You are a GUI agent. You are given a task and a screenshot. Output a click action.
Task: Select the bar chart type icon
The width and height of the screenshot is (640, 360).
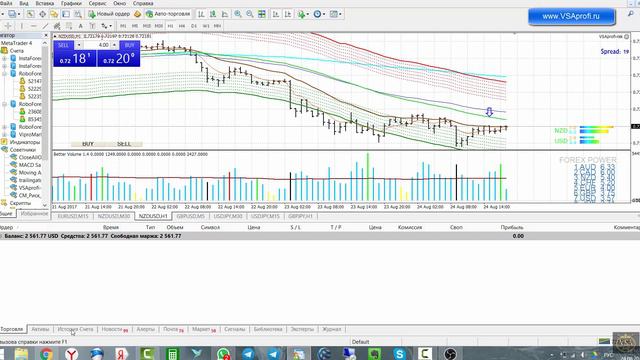201,14
